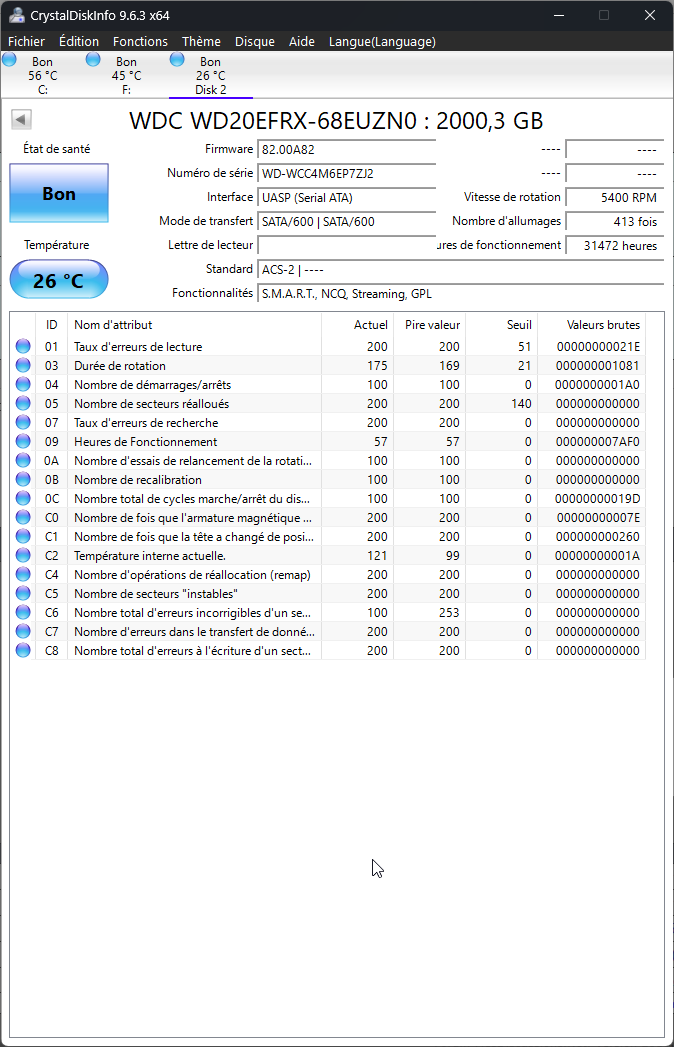Click the 26 °C temperature button
This screenshot has width=674, height=1047.
point(59,280)
